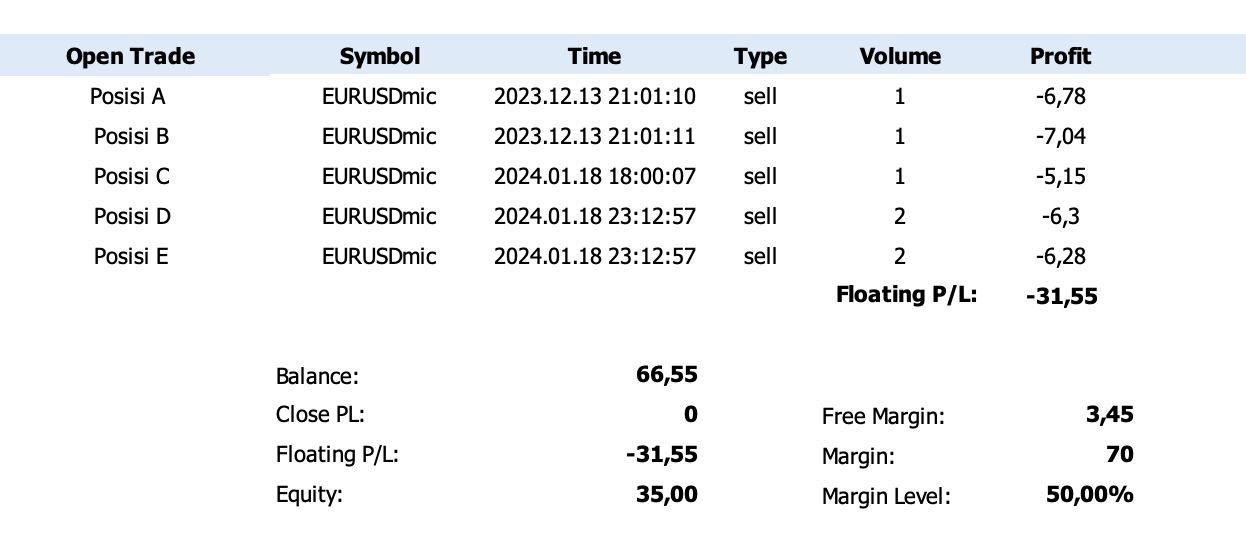Click the Symbol column header
1246x548 pixels.
[x=380, y=56]
